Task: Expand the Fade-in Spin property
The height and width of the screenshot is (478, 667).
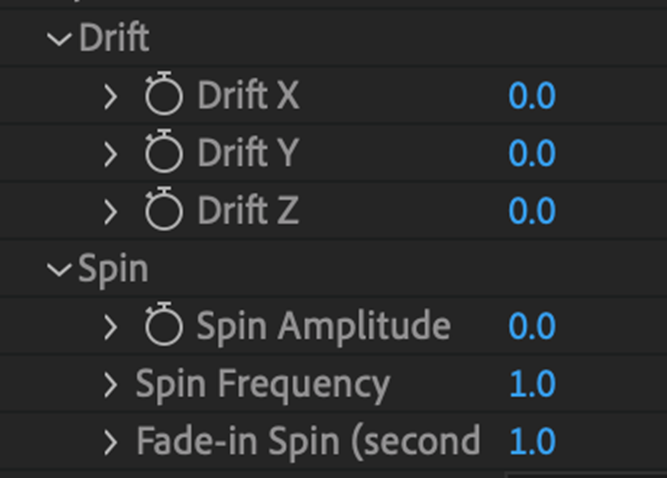Action: 111,441
